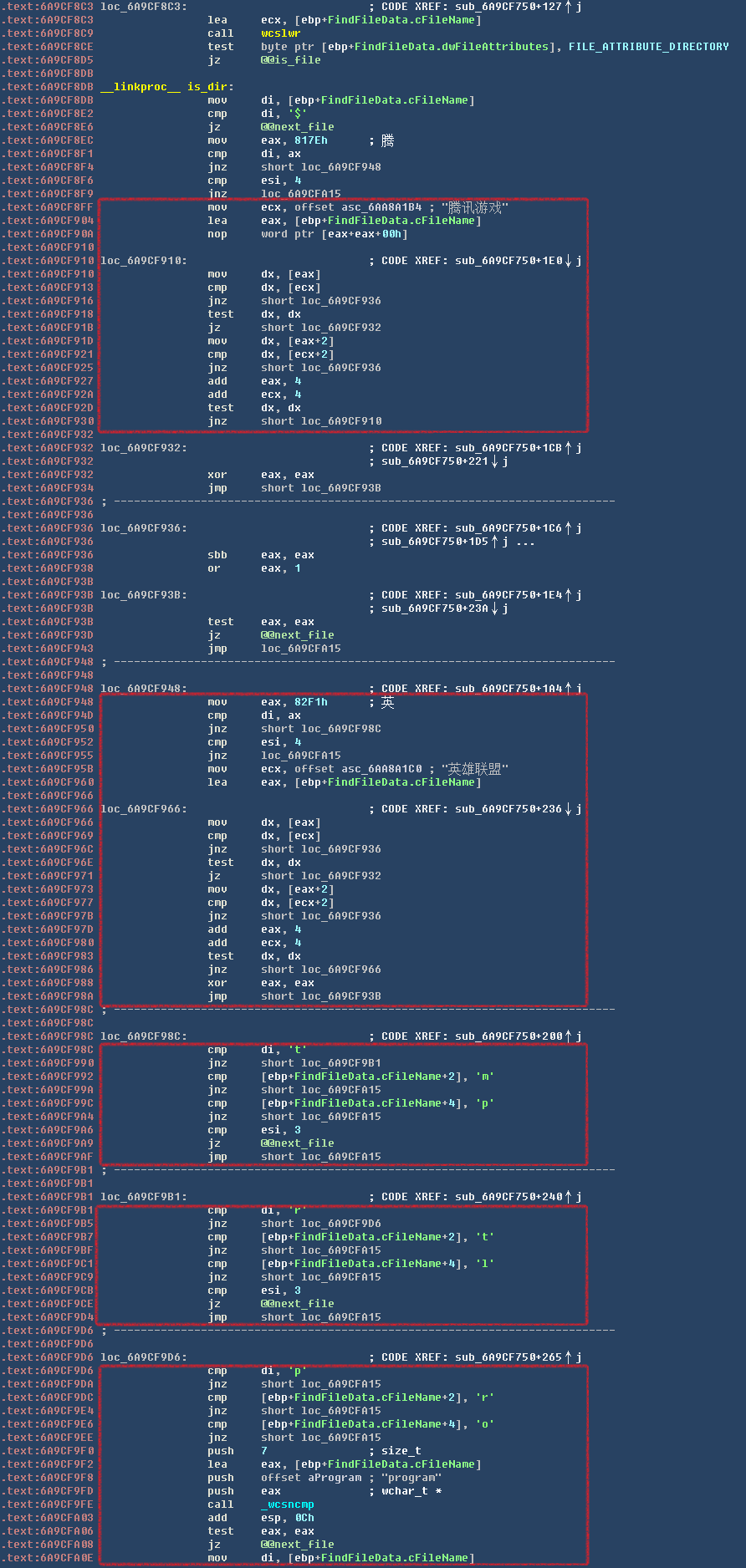This screenshot has width=746, height=1568.
Task: Select the sbb instruction mnemonic
Action: tap(217, 555)
